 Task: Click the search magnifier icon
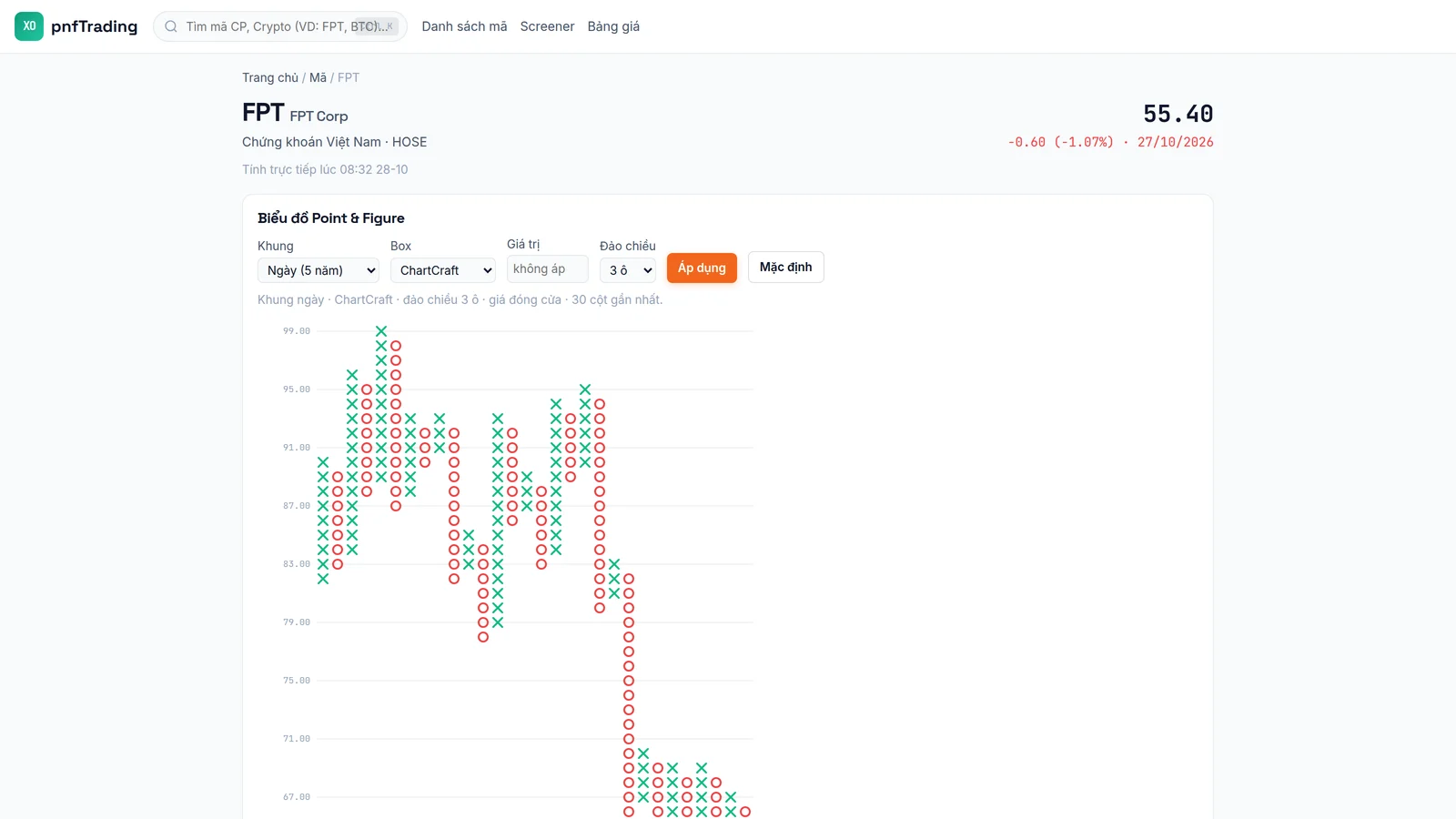pyautogui.click(x=171, y=26)
